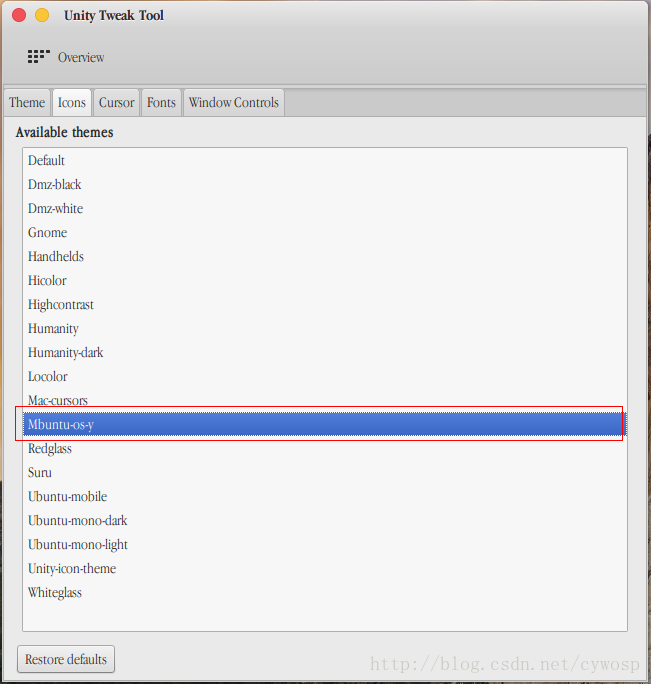
Task: Choose the Suru theme
Action: coord(325,472)
